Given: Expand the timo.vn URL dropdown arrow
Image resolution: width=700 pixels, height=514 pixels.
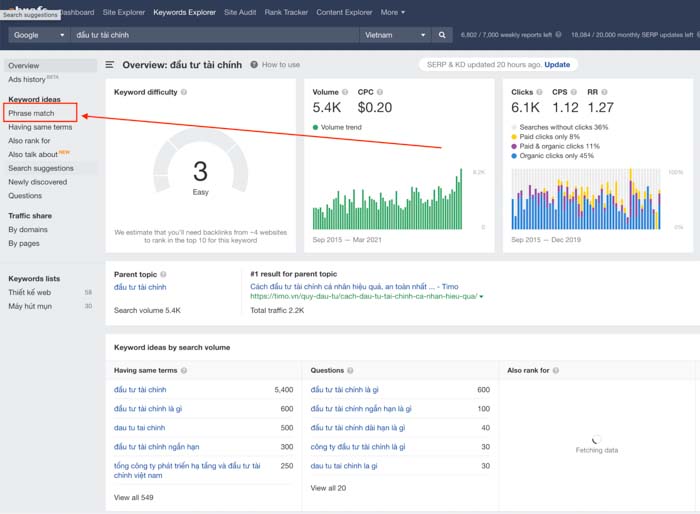Looking at the screenshot, I should coord(481,297).
